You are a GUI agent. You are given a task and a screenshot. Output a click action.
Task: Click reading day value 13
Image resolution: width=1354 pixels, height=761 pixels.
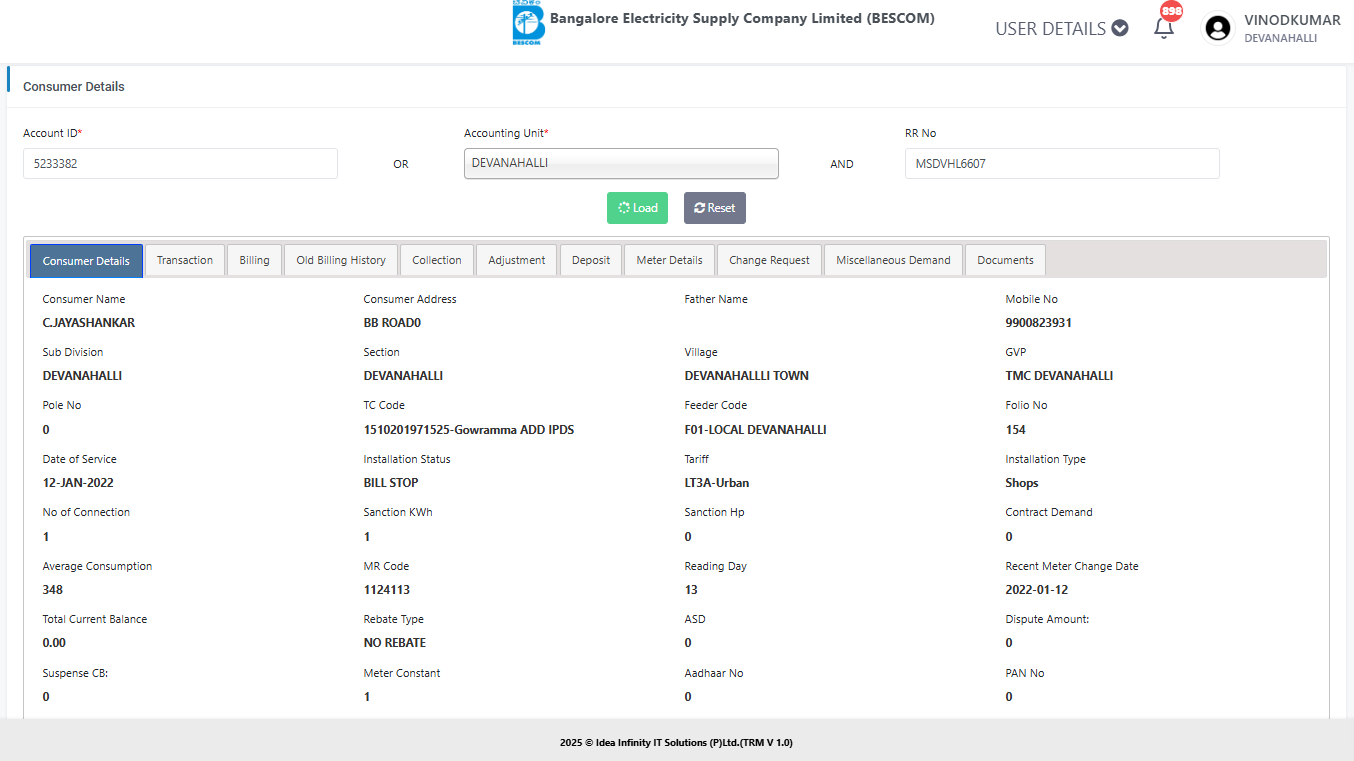tap(691, 590)
